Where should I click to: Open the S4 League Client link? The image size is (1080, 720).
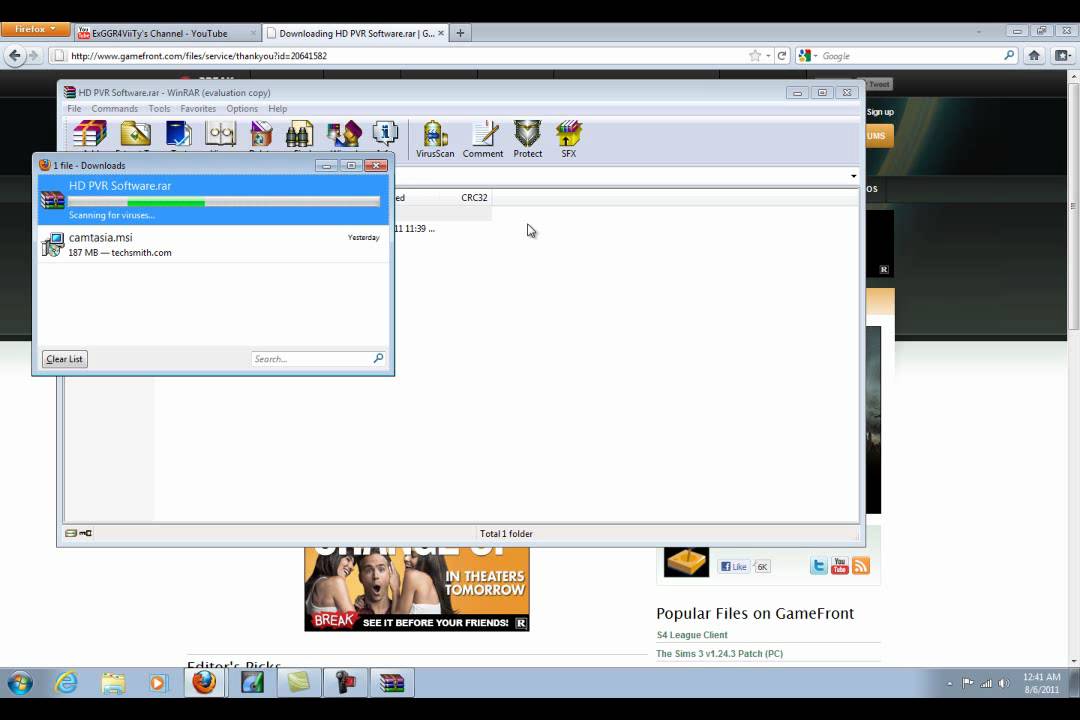tap(692, 635)
